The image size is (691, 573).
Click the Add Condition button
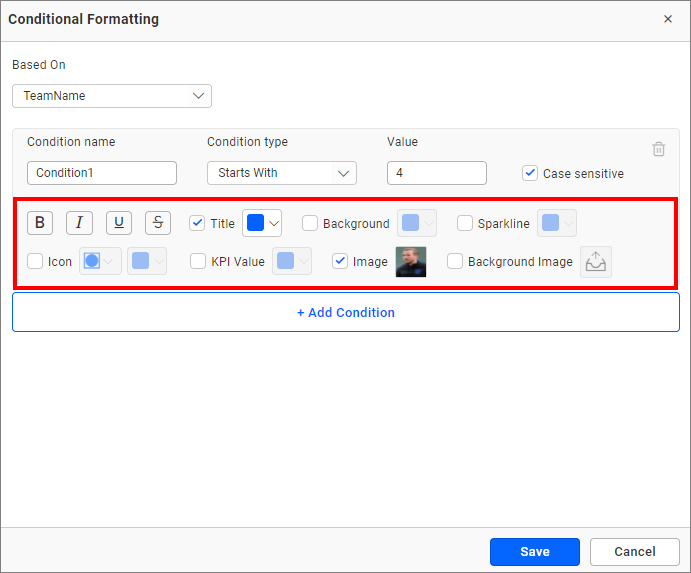pos(346,312)
